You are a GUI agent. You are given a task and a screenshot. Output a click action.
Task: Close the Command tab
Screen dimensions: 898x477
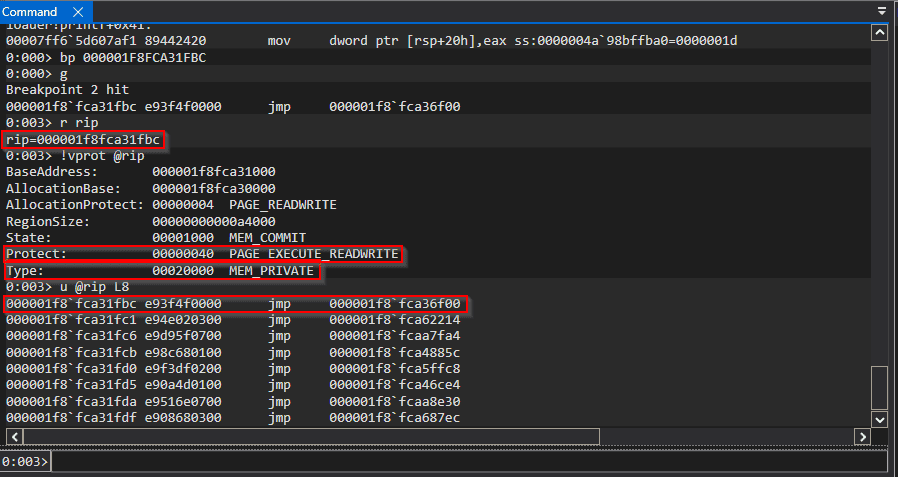pyautogui.click(x=78, y=11)
